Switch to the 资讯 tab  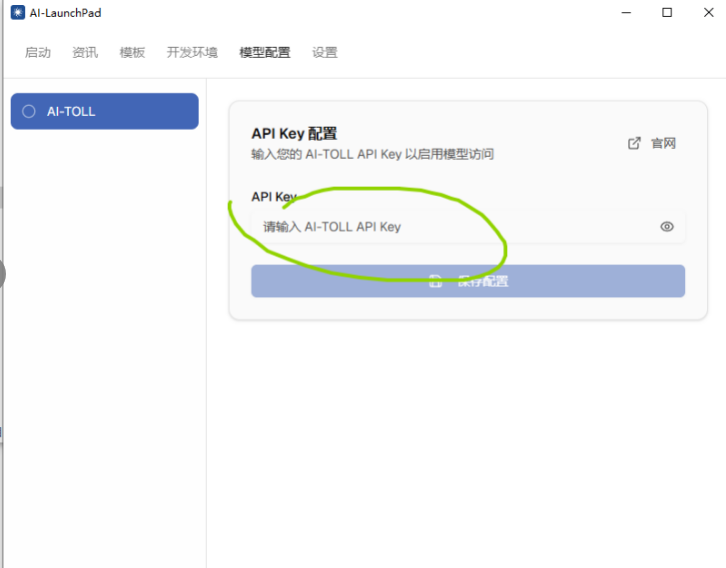point(85,52)
